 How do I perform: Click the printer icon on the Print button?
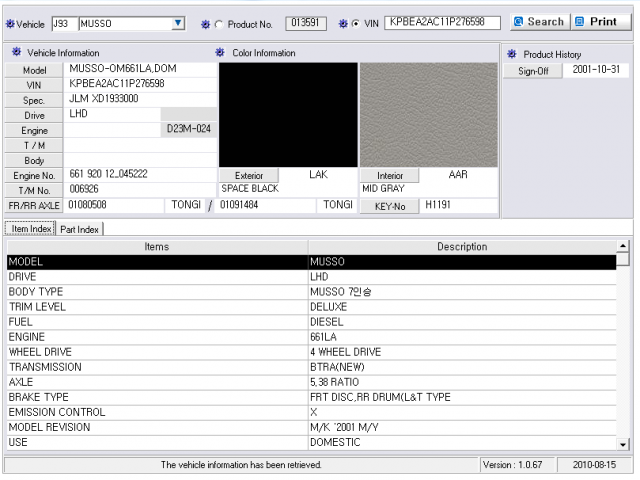[x=580, y=22]
